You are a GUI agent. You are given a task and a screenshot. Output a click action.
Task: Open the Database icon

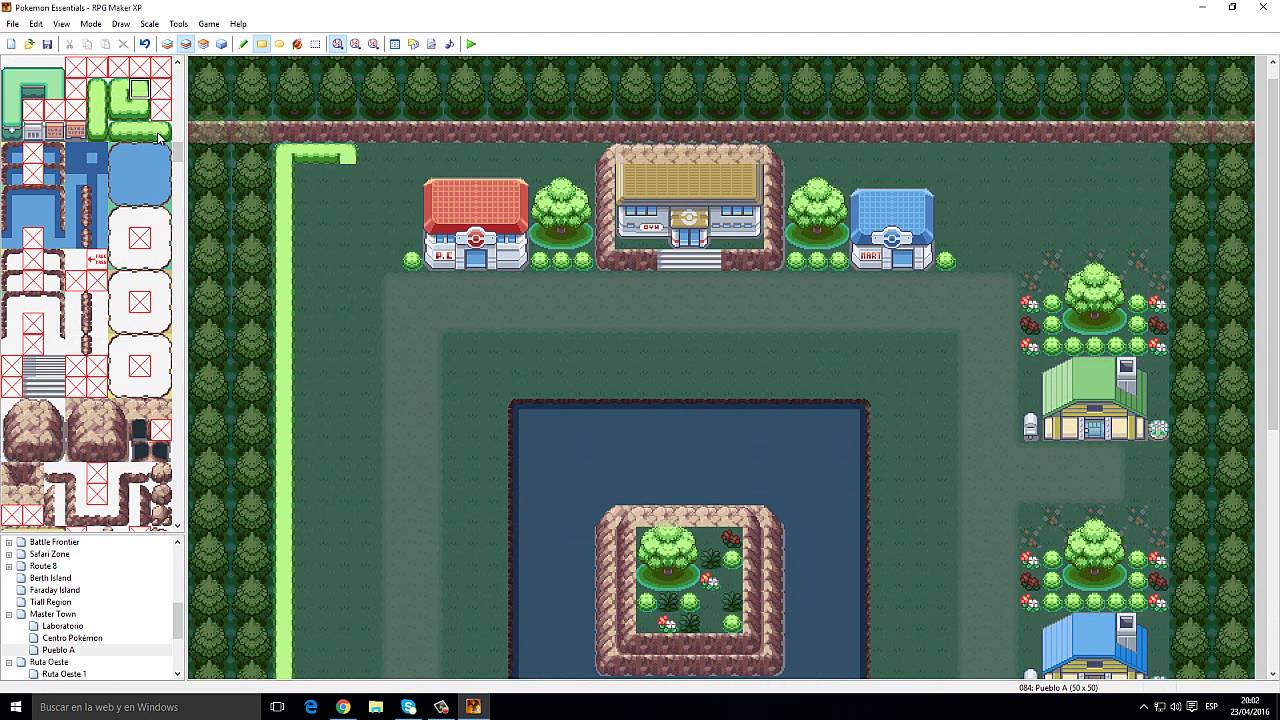tap(395, 44)
